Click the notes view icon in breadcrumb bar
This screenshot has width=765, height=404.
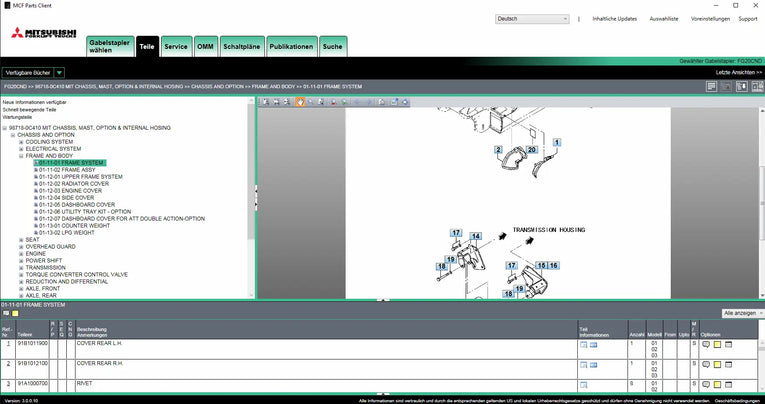coord(711,86)
